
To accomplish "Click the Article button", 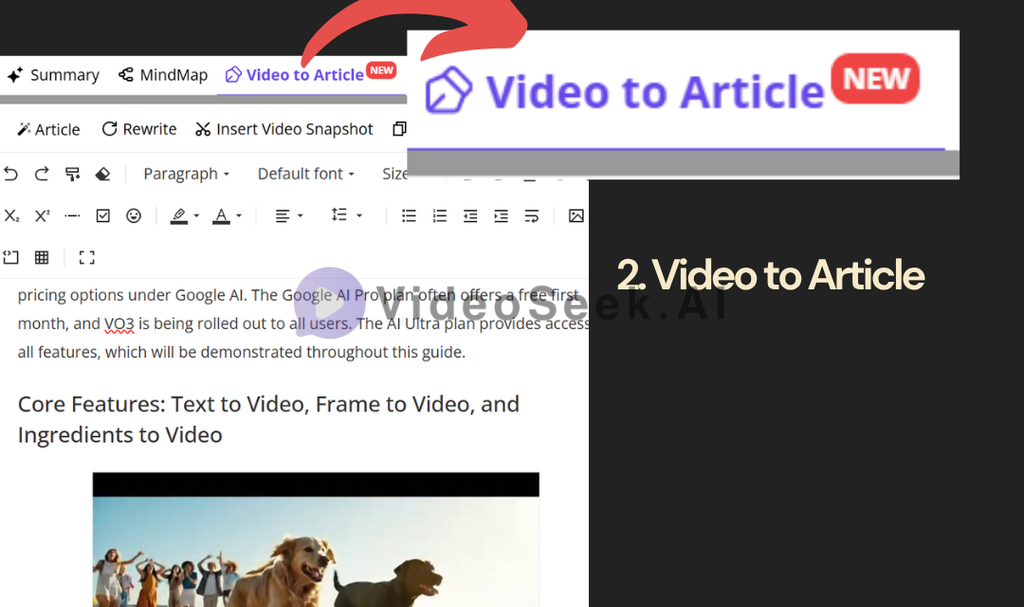I will point(48,129).
